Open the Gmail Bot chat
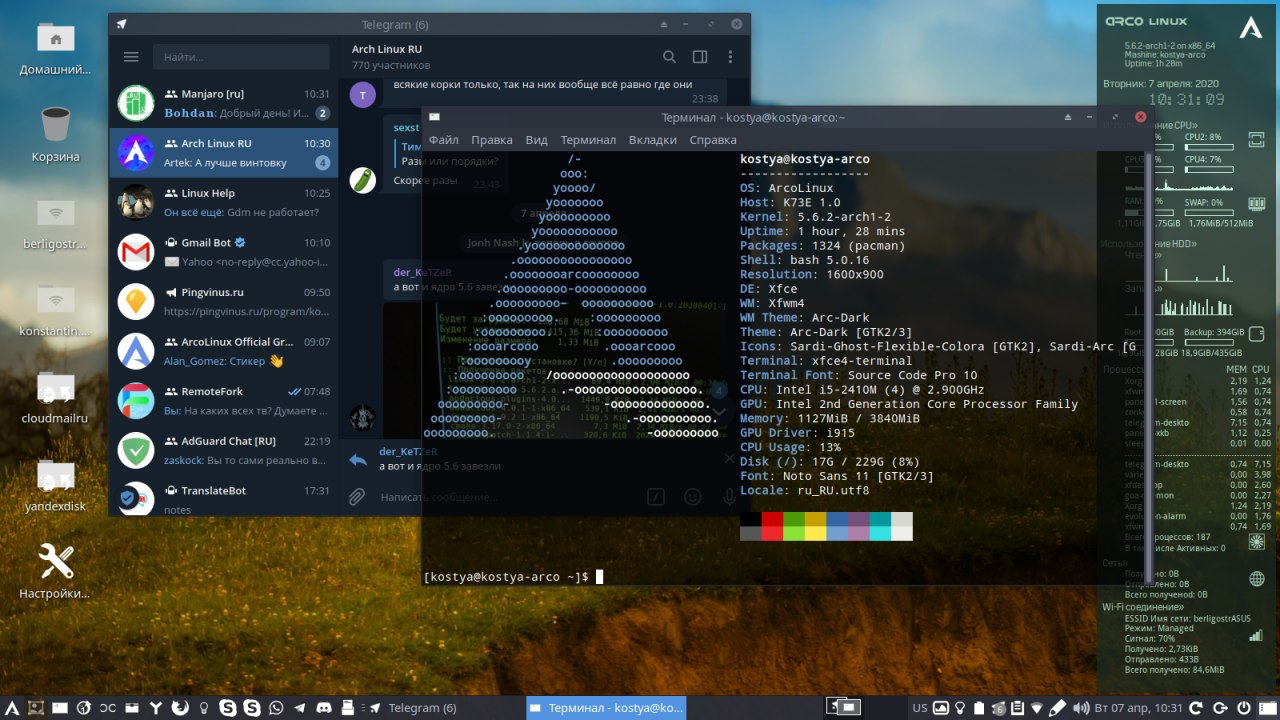The width and height of the screenshot is (1280, 720). point(224,252)
